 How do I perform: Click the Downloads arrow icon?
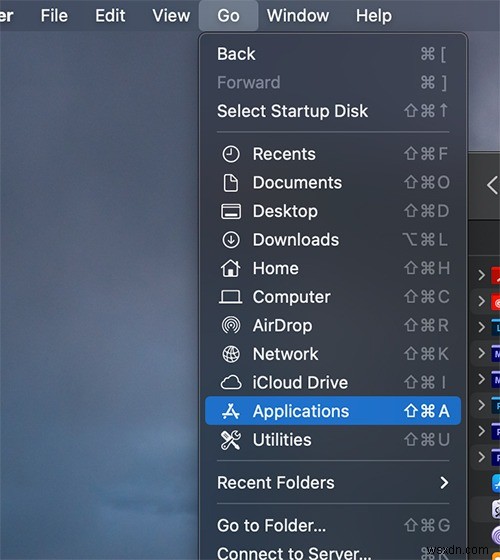[231, 240]
